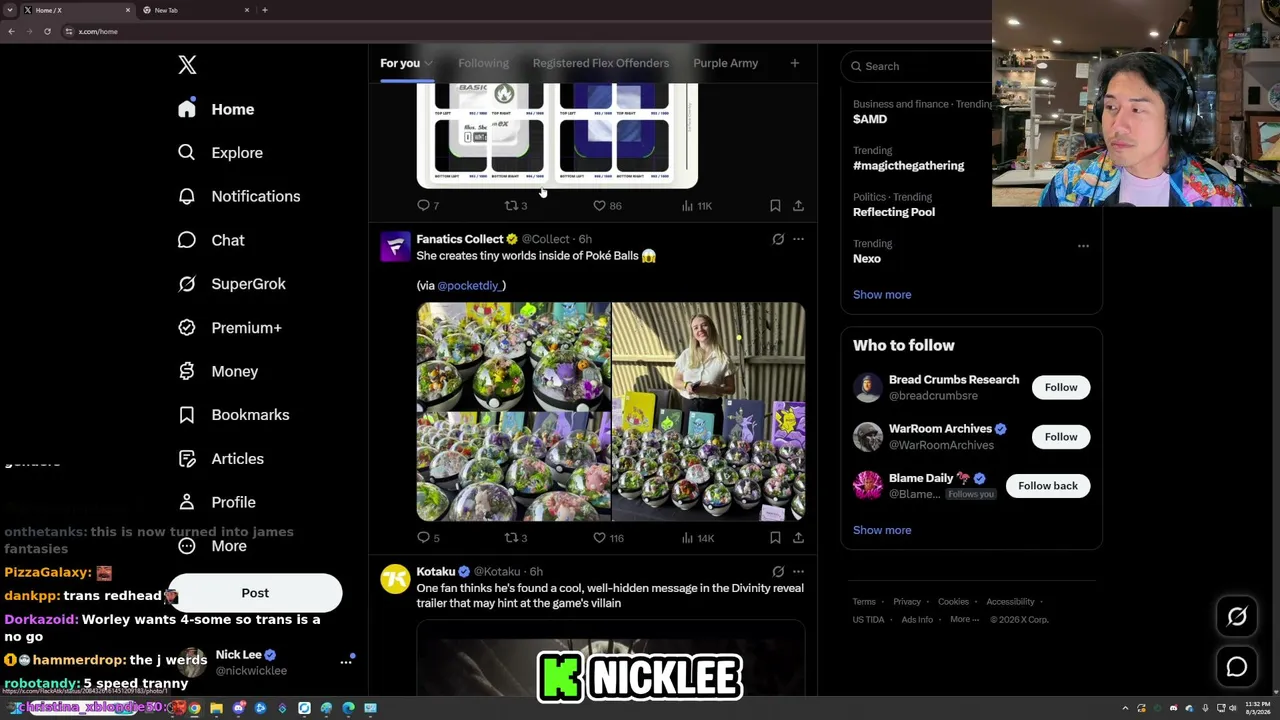Ask Grok about the Fanatics Collect post
Viewport: 1280px width, 720px height.
(x=778, y=239)
